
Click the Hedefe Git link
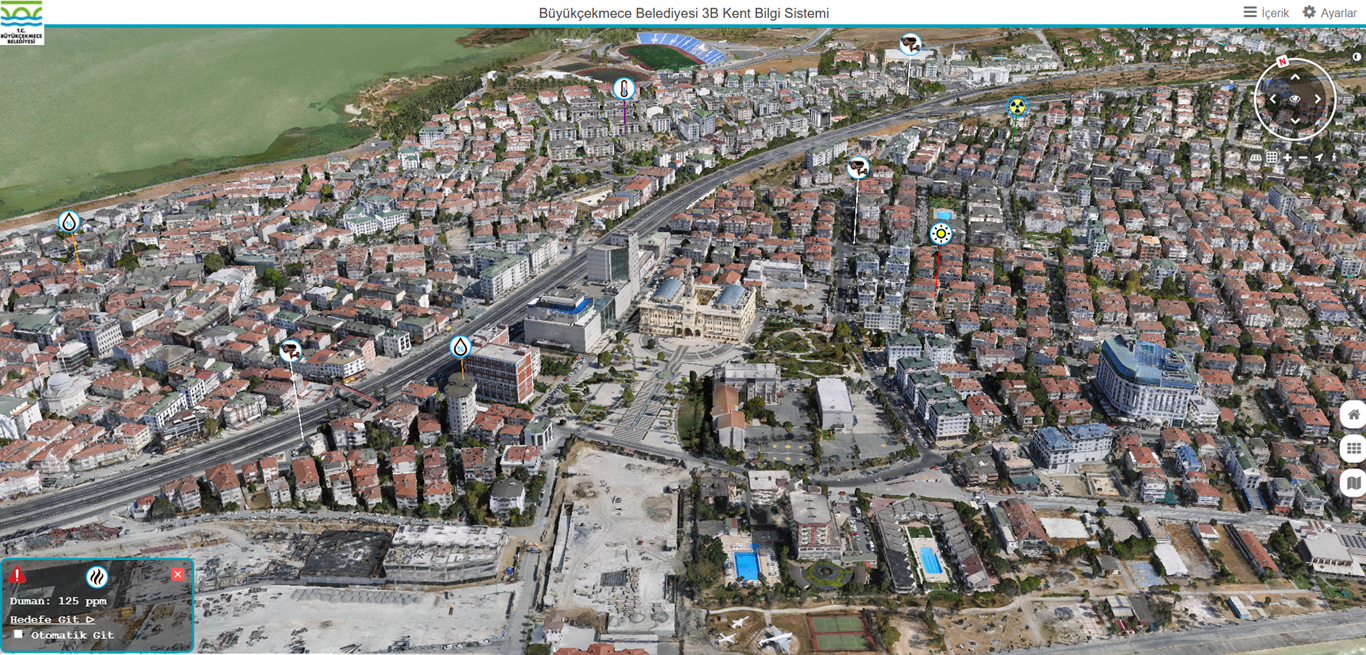(52, 620)
